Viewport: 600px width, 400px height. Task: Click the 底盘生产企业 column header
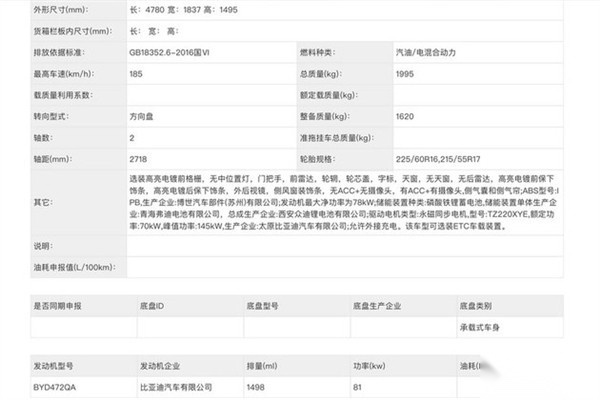click(377, 306)
